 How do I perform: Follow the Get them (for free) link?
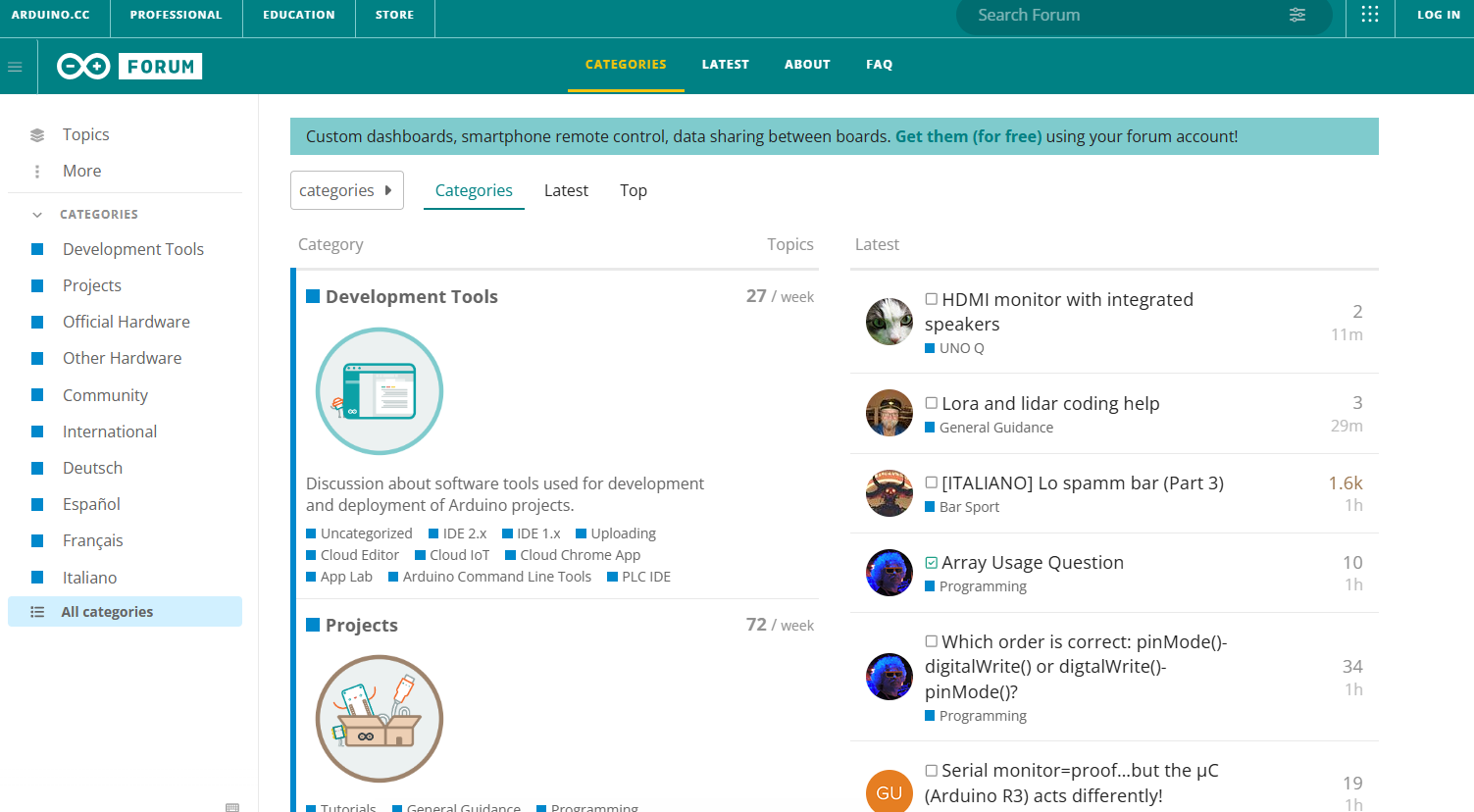click(x=967, y=135)
